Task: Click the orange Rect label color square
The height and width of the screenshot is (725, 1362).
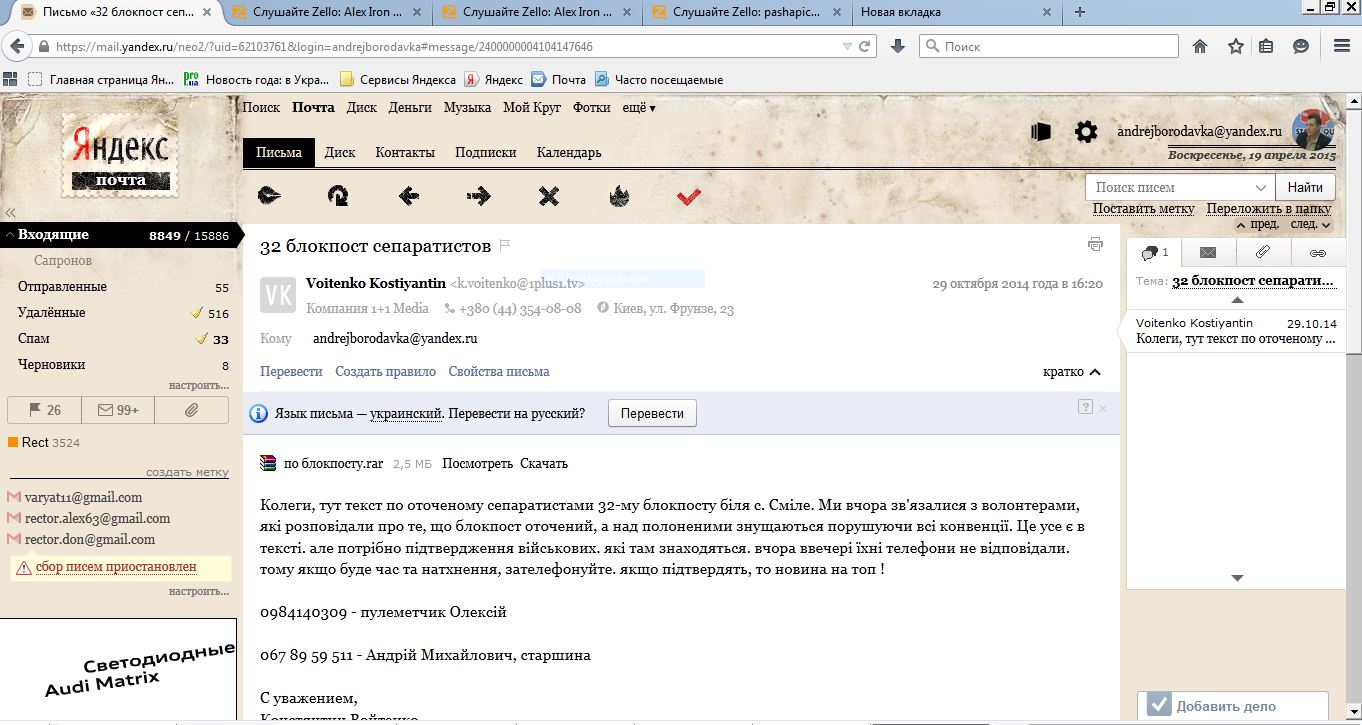Action: (x=13, y=442)
